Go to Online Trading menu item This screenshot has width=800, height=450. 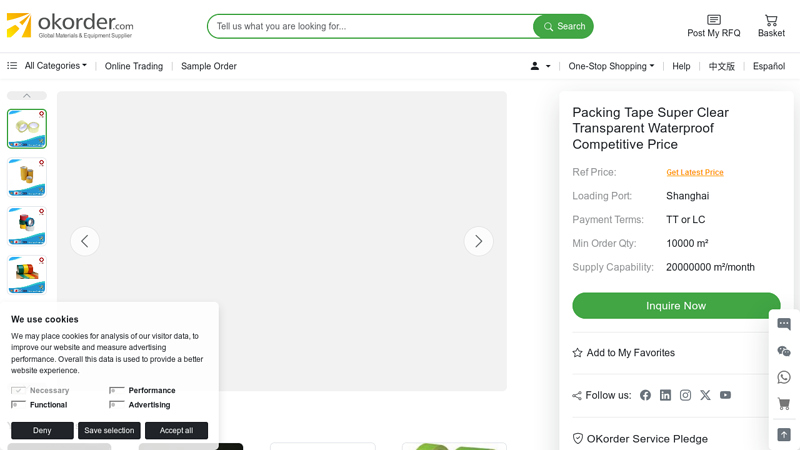[x=134, y=66]
